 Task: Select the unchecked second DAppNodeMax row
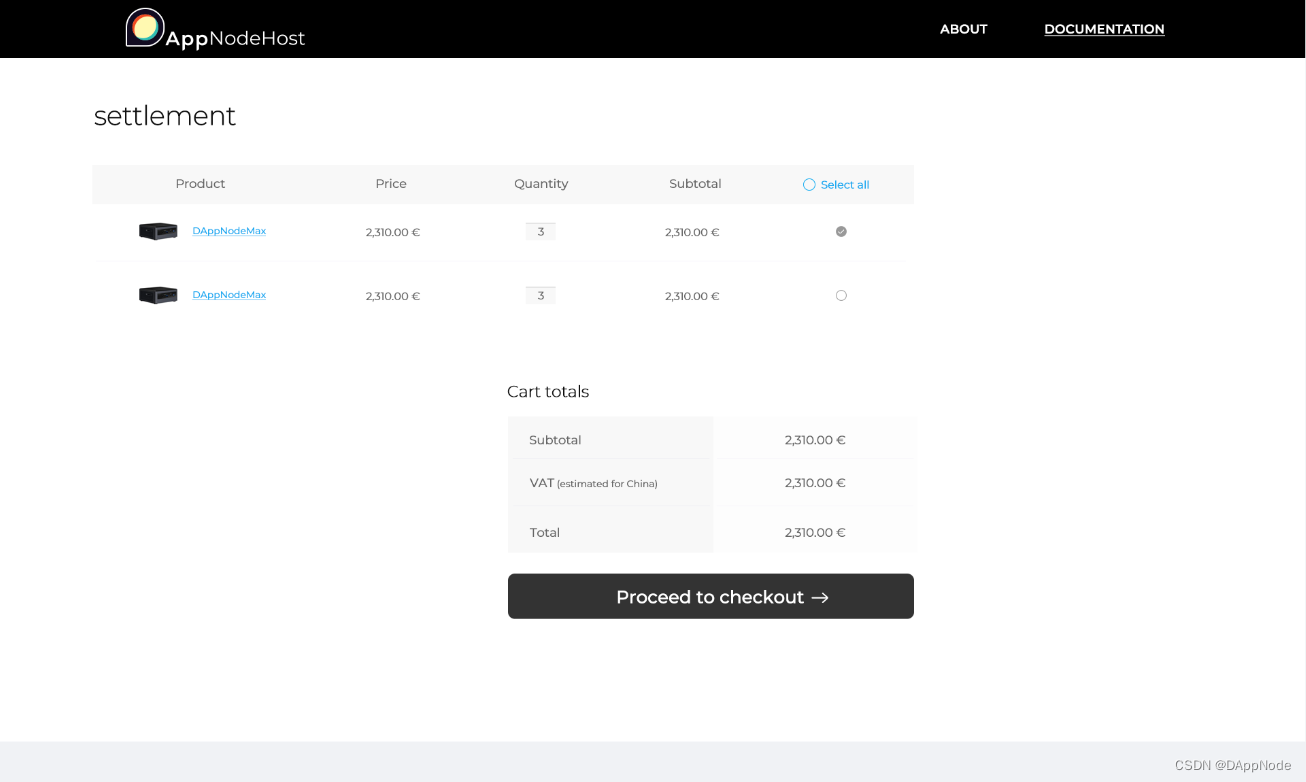tap(841, 295)
